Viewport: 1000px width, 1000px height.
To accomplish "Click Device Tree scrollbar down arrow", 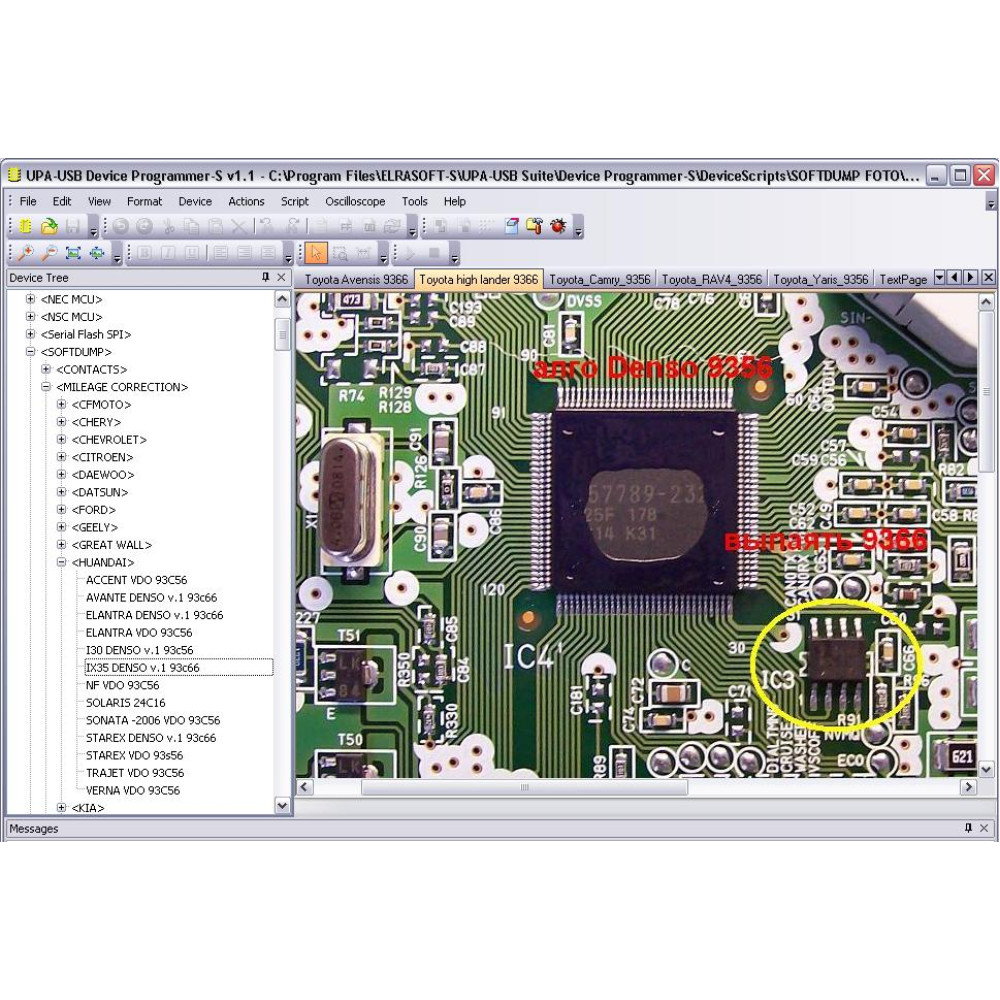I will (x=283, y=805).
